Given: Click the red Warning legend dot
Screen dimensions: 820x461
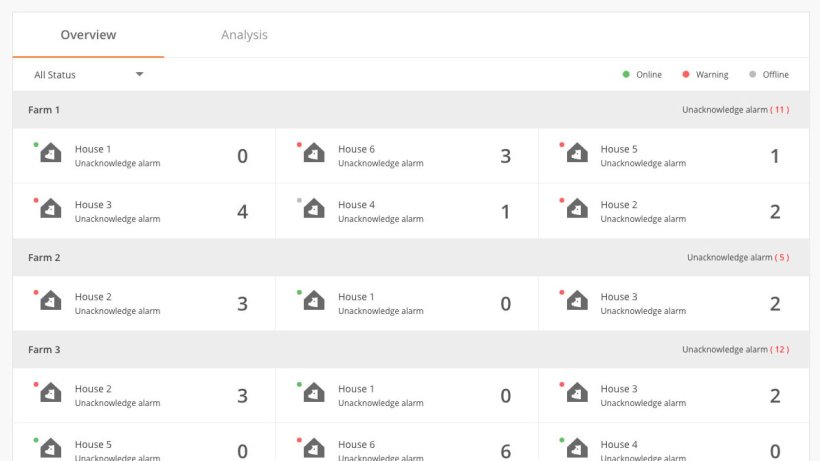Looking at the screenshot, I should point(686,75).
